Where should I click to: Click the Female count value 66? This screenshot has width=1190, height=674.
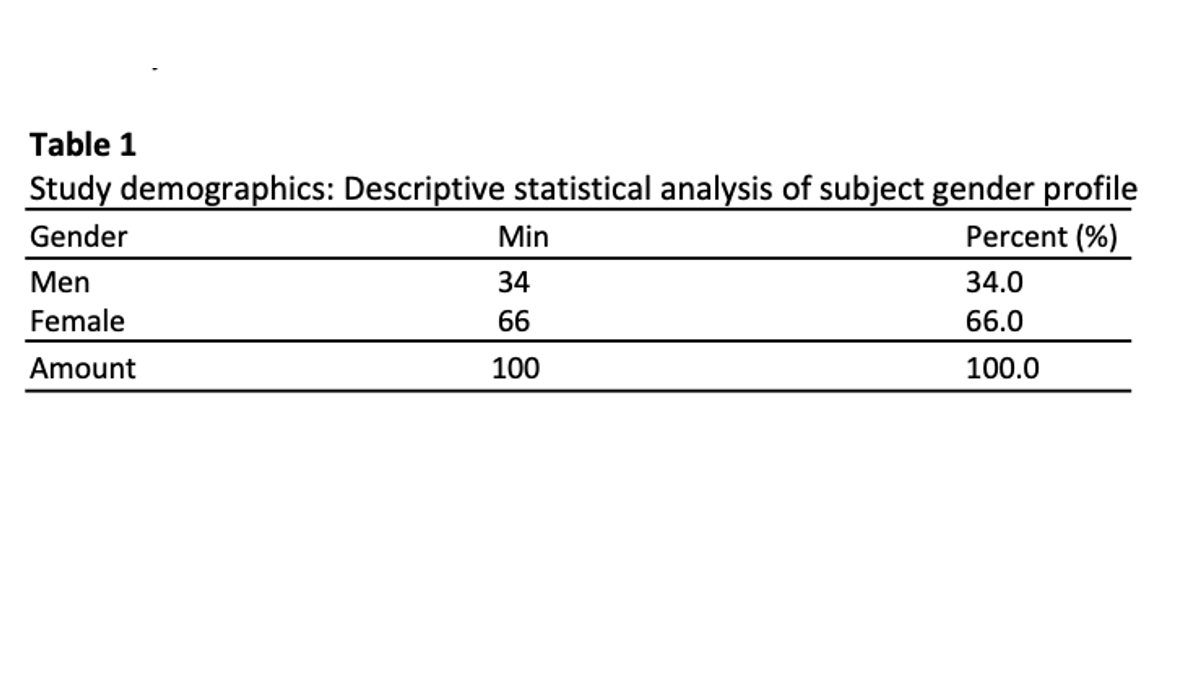click(513, 322)
